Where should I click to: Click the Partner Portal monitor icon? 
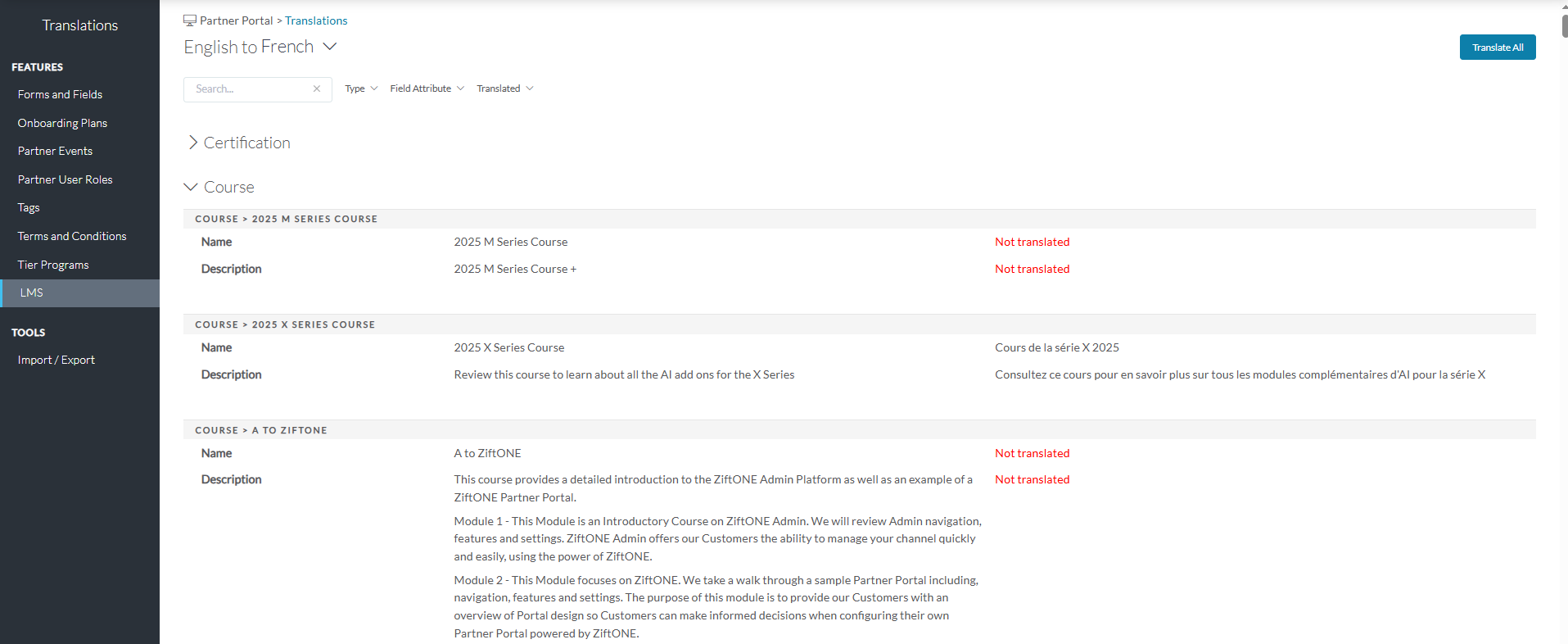tap(190, 20)
